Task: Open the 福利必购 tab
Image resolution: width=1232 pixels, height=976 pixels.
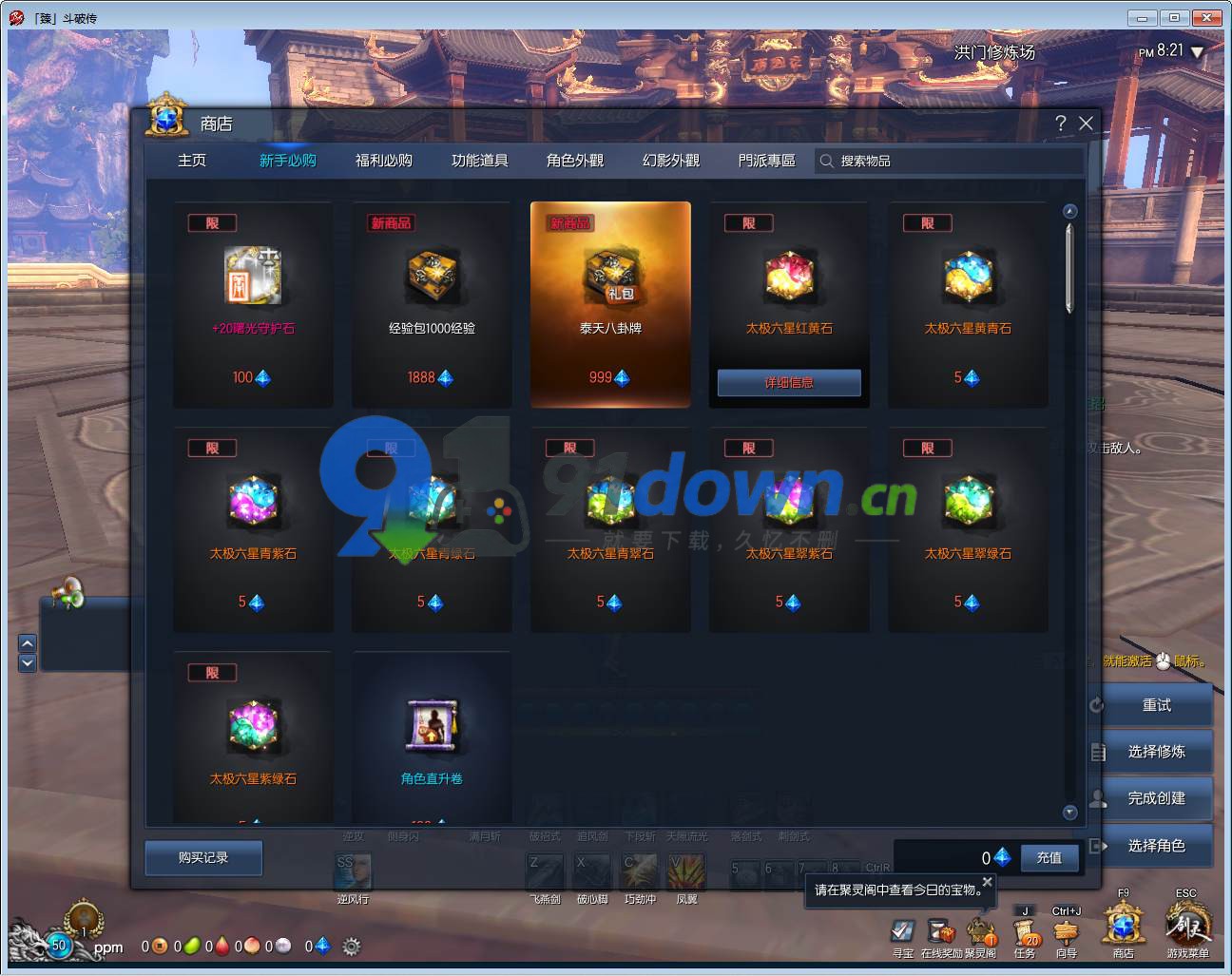Action: click(x=384, y=161)
